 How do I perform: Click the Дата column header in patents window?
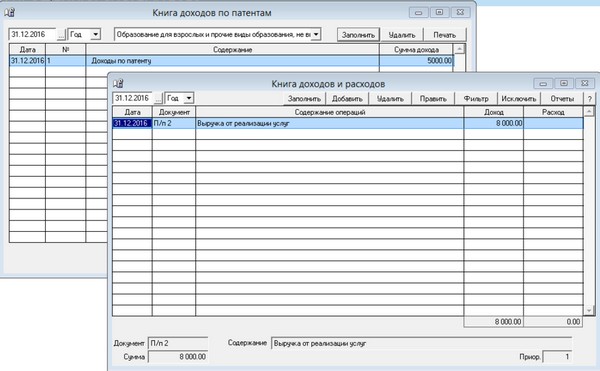point(27,50)
